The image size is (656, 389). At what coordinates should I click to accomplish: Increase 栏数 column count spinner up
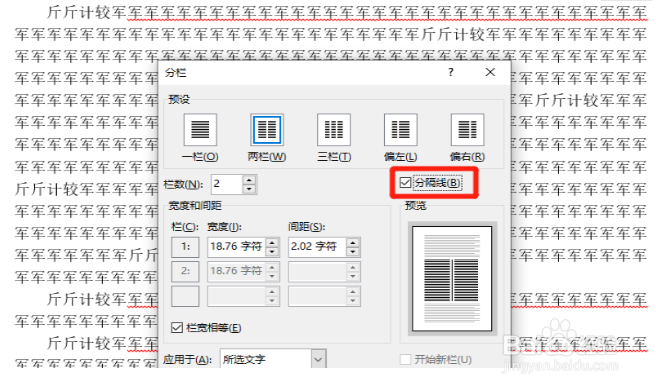pyautogui.click(x=249, y=180)
